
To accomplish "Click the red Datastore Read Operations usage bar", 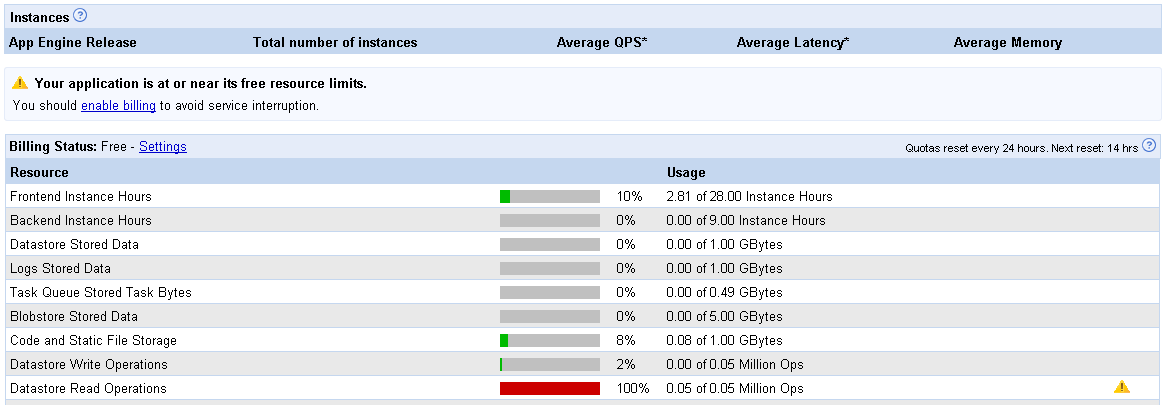I will (x=550, y=389).
